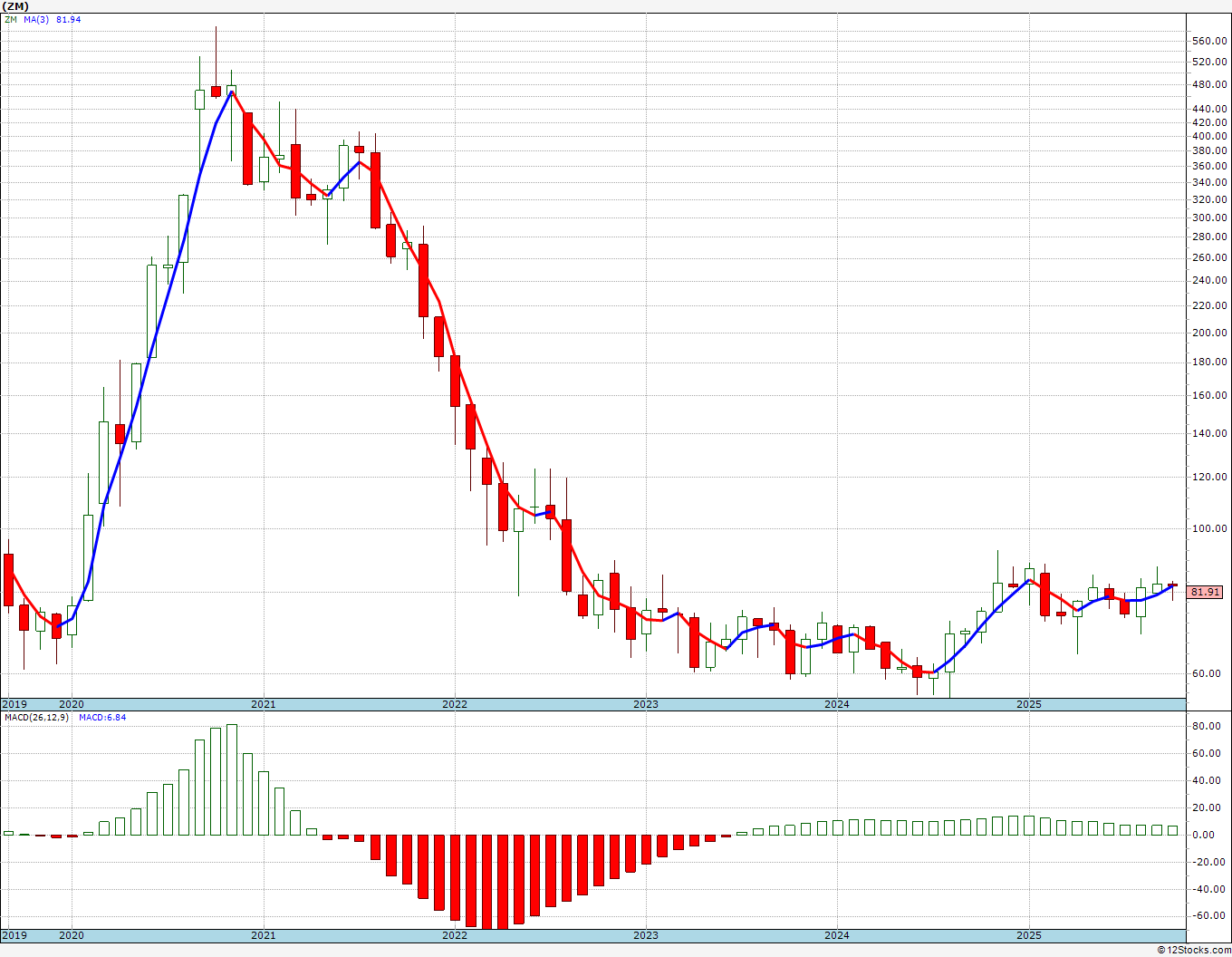Select 2022 on the price chart time axis
The image size is (1232, 957).
(x=455, y=704)
